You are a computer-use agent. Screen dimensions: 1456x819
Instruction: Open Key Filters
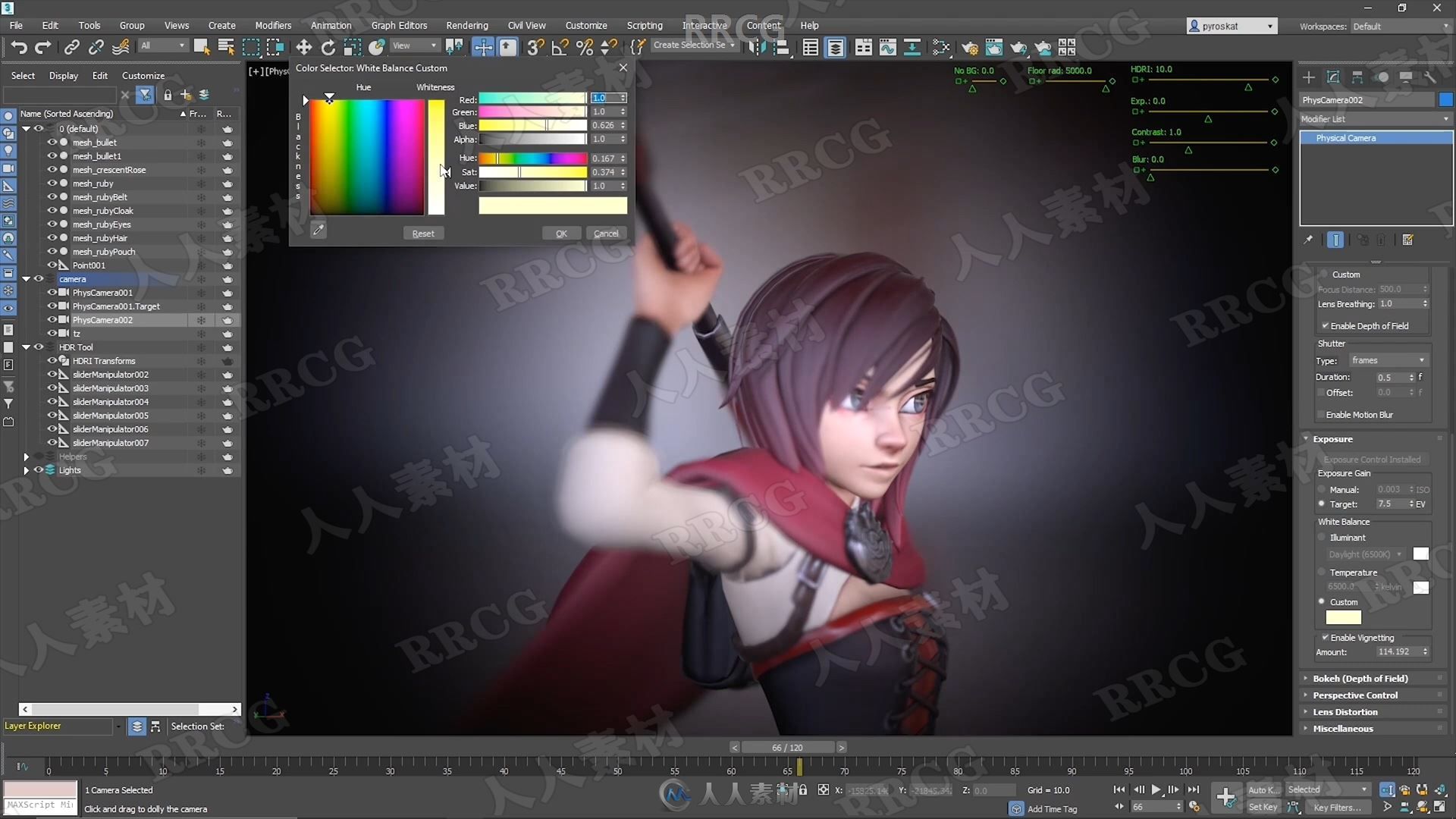click(1337, 807)
